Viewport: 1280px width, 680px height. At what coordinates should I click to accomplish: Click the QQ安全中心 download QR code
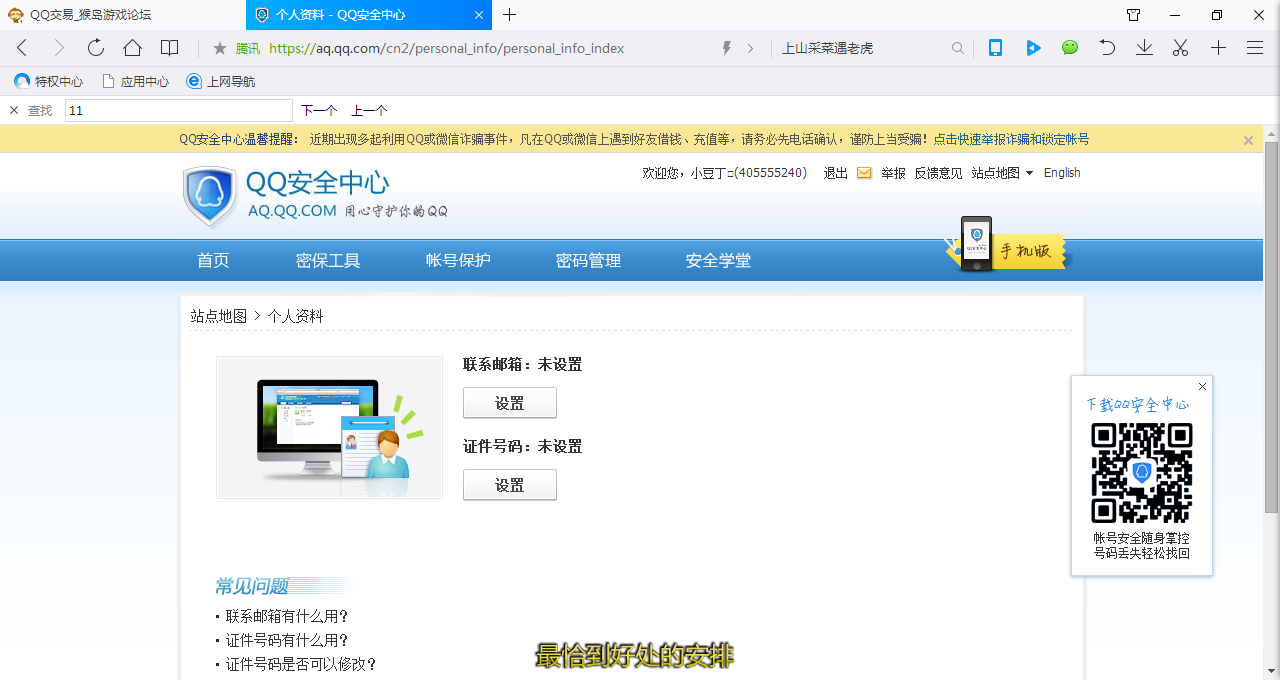pos(1142,473)
